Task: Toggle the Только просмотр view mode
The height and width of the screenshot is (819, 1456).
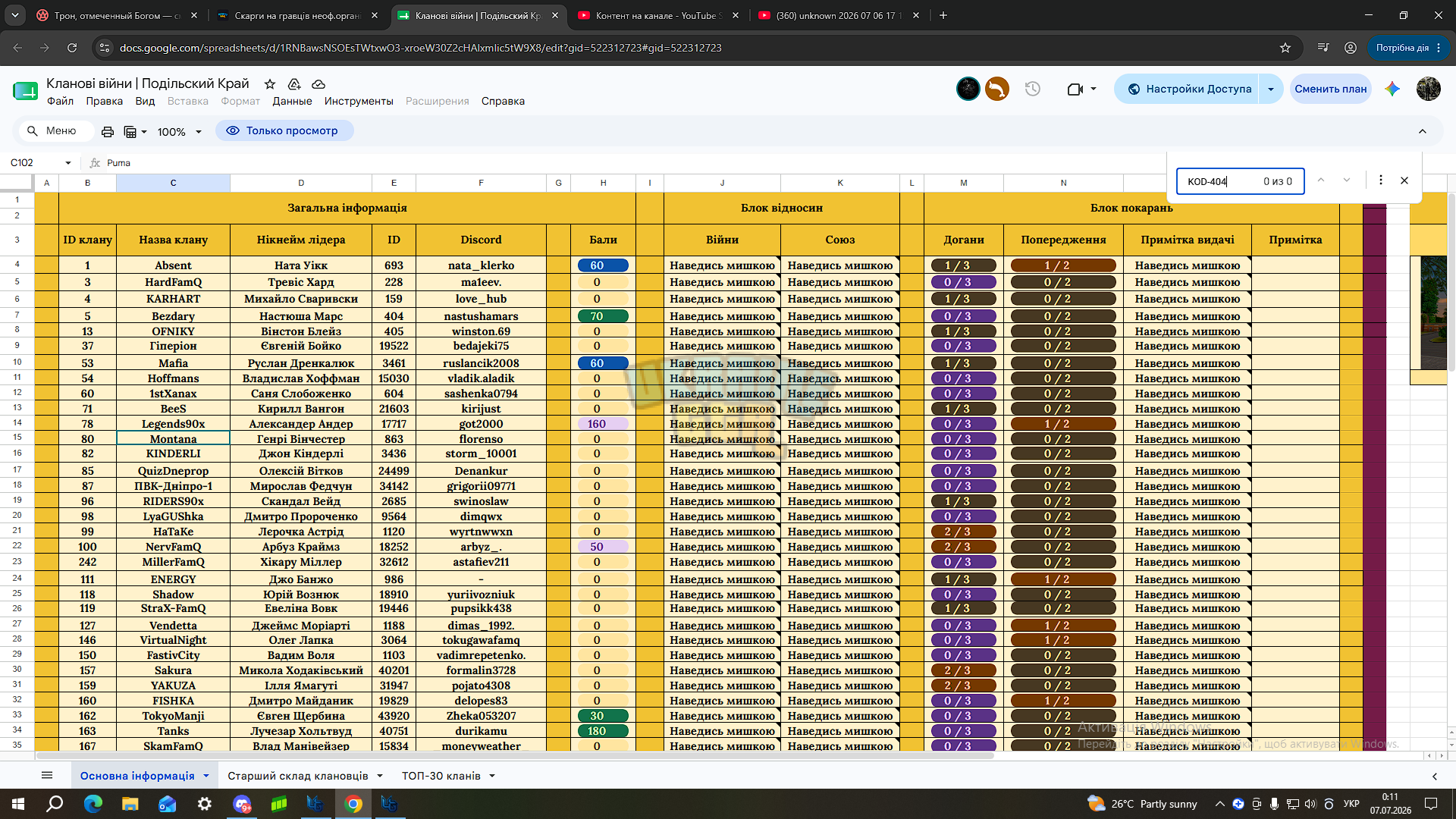Action: (x=284, y=130)
